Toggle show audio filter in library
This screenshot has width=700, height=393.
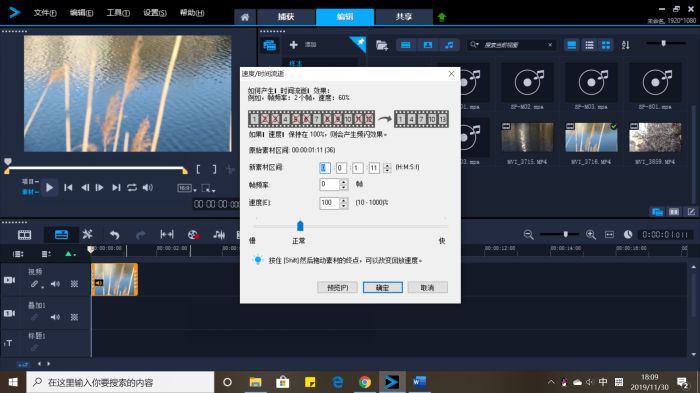tap(449, 45)
